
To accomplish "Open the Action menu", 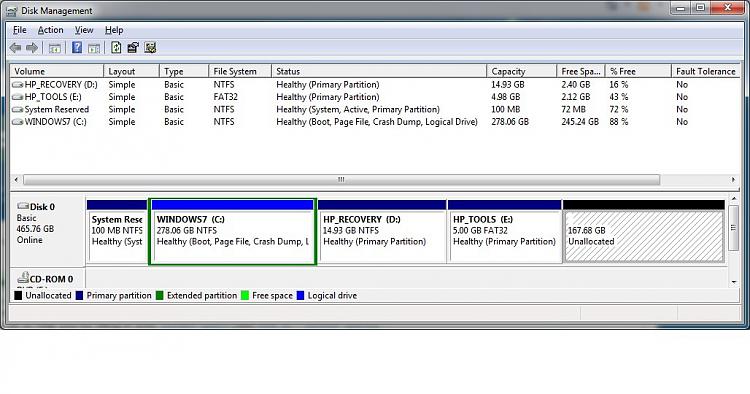I will tap(50, 30).
